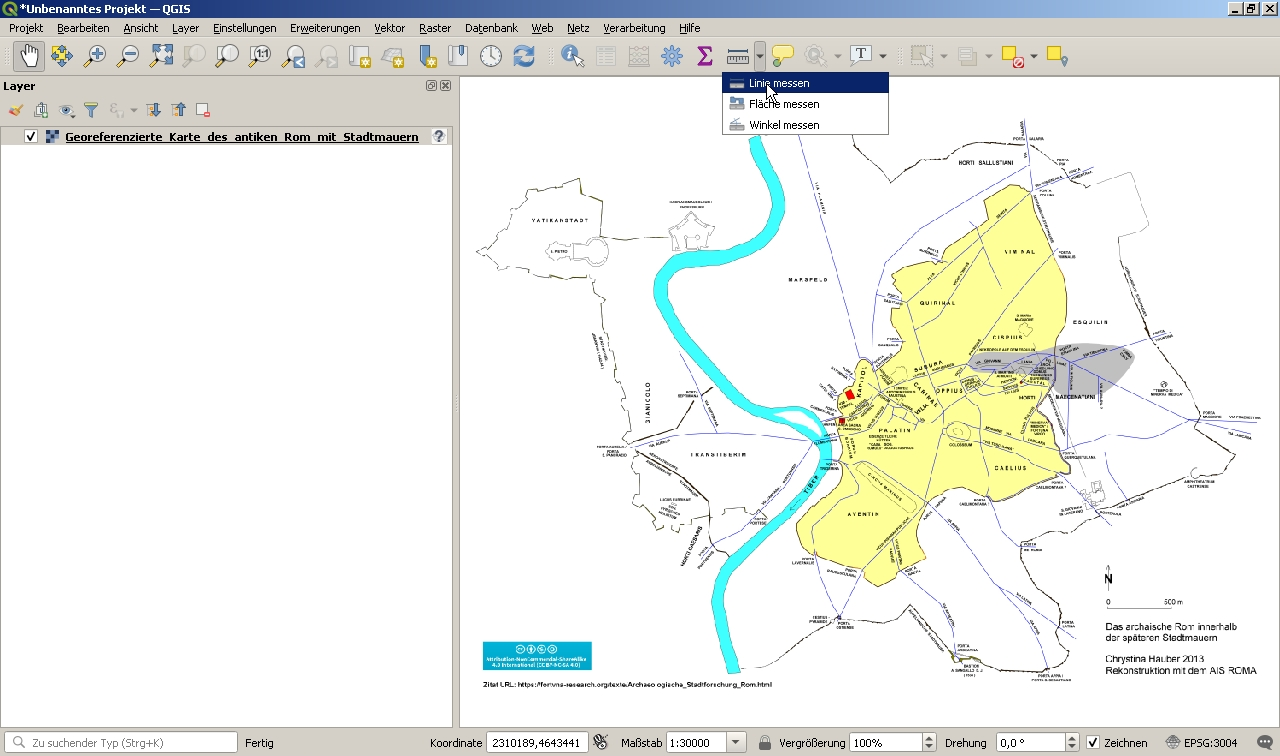Viewport: 1280px width, 756px height.
Task: Open the measure tool dropdown arrow
Action: tap(760, 56)
